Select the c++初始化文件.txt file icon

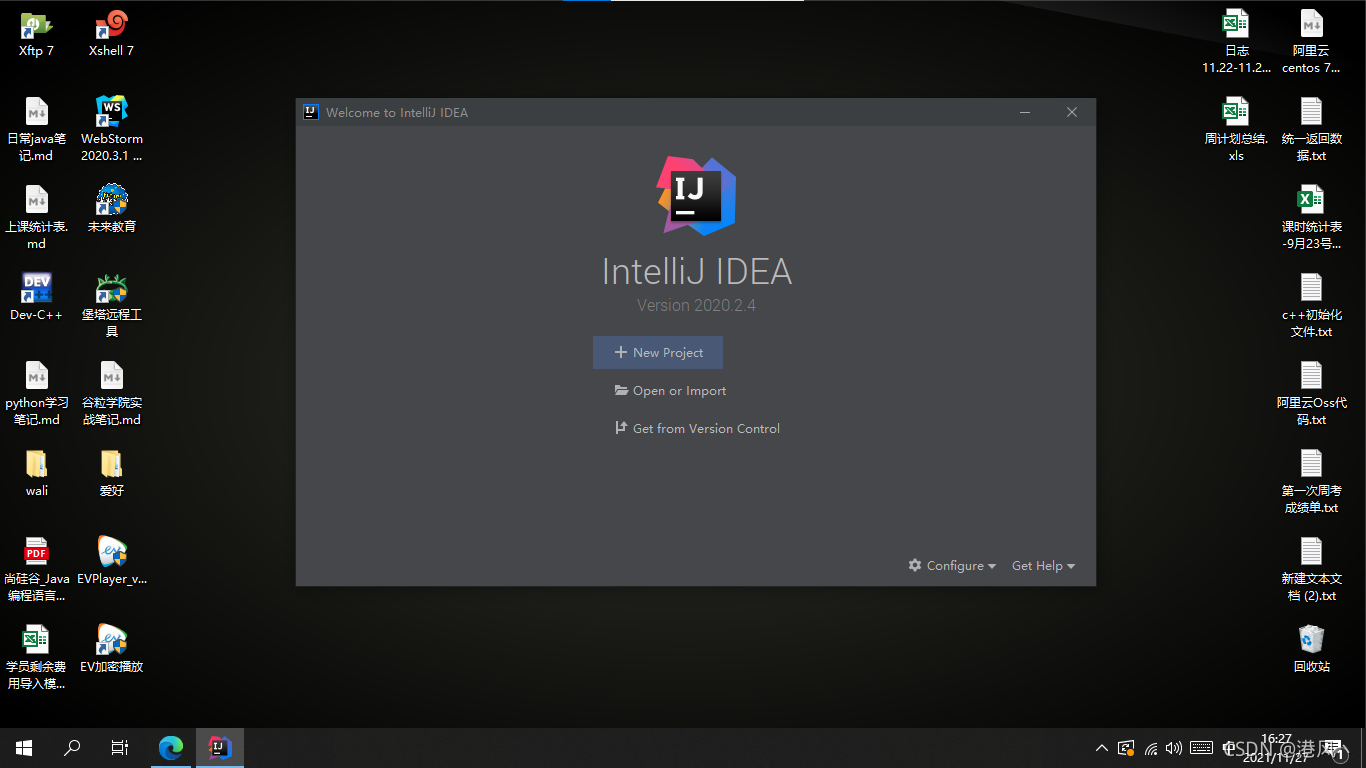pos(1311,305)
